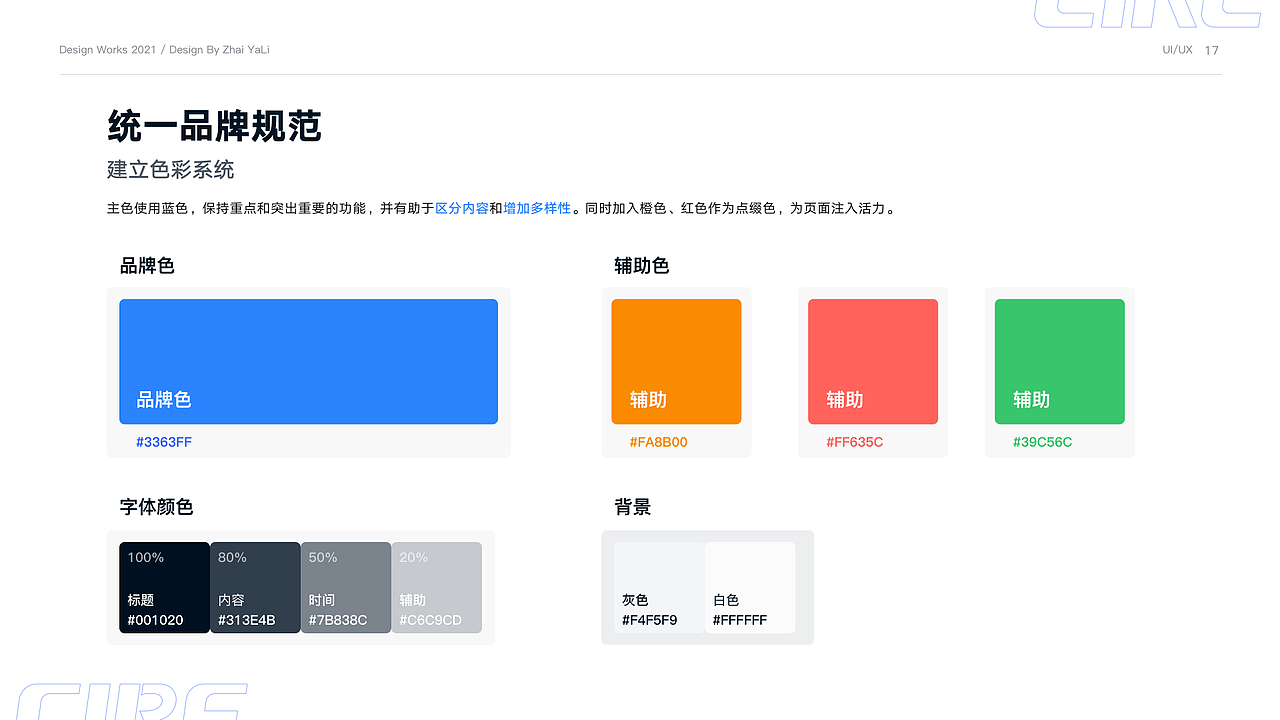Click the 标题 label in dark swatch

coord(141,600)
